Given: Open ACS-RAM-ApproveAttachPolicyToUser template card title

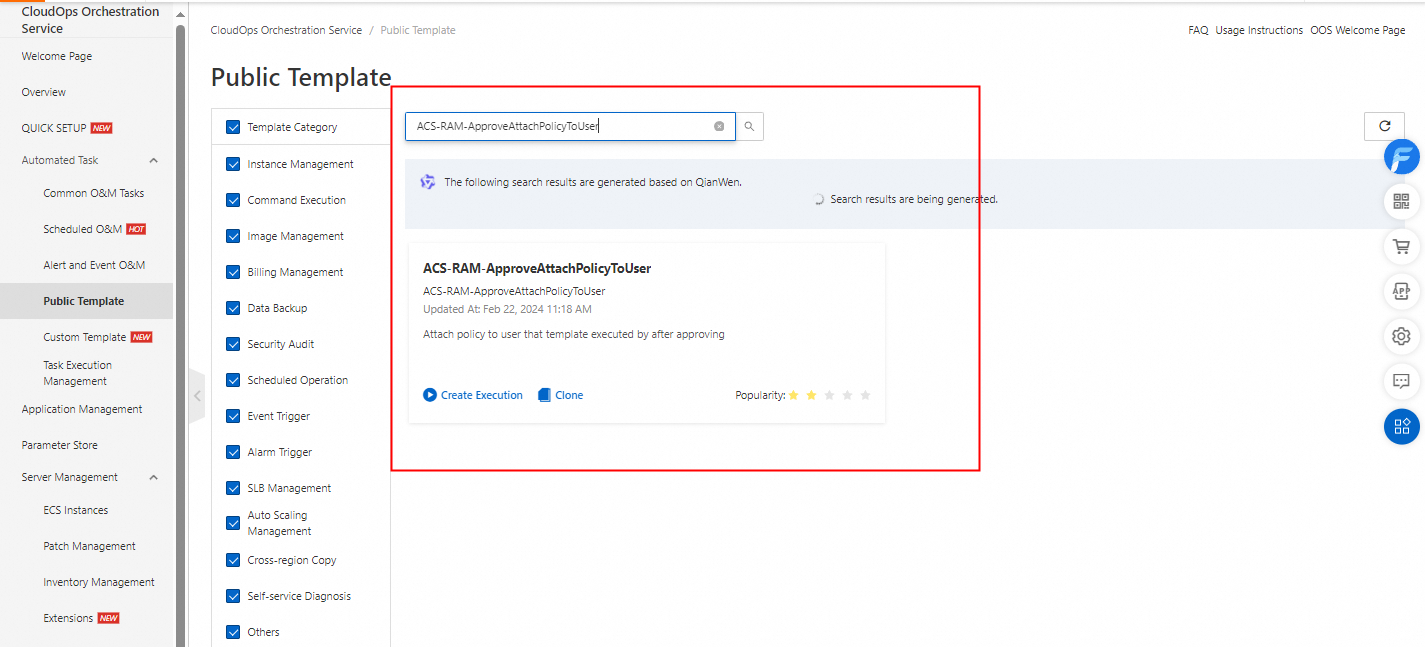Looking at the screenshot, I should [x=537, y=268].
